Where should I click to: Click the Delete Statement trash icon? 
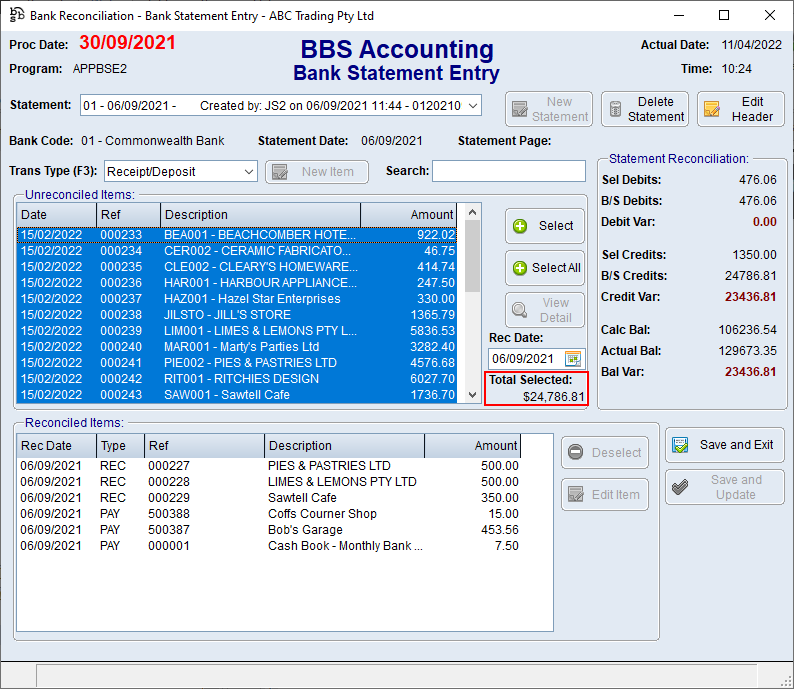tap(615, 109)
